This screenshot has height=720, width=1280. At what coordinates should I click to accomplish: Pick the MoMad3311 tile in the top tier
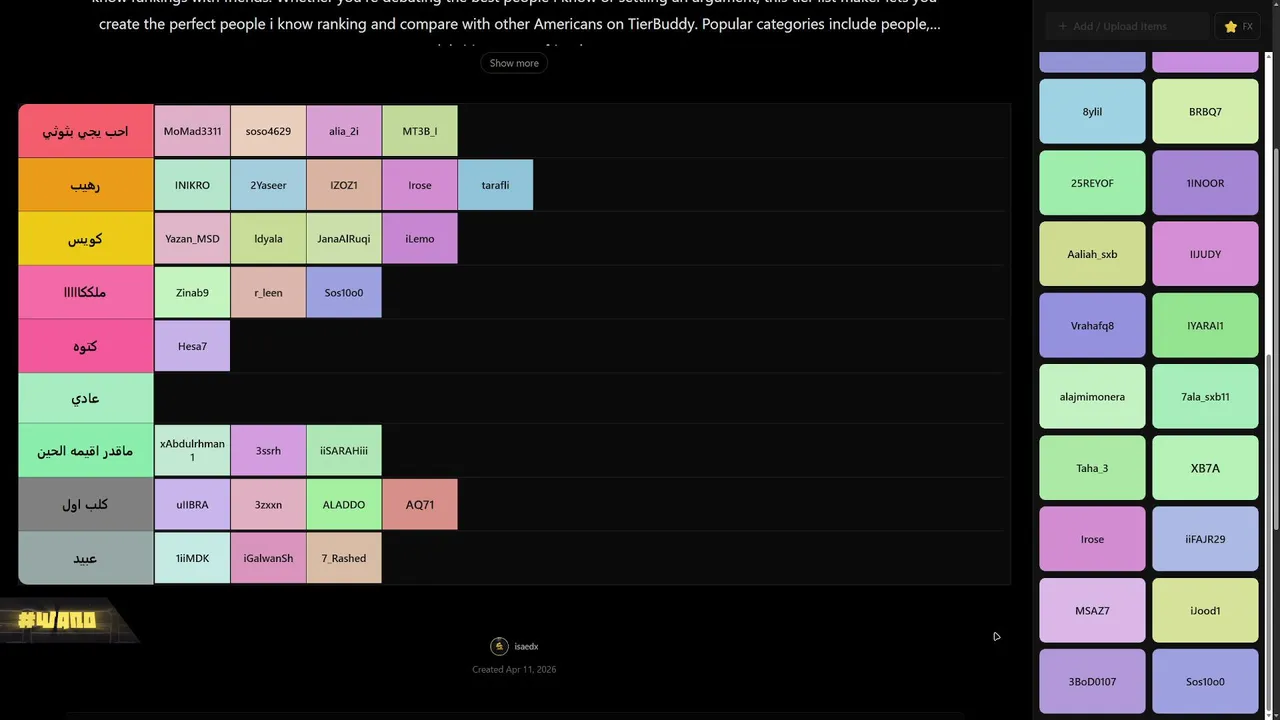coord(192,131)
